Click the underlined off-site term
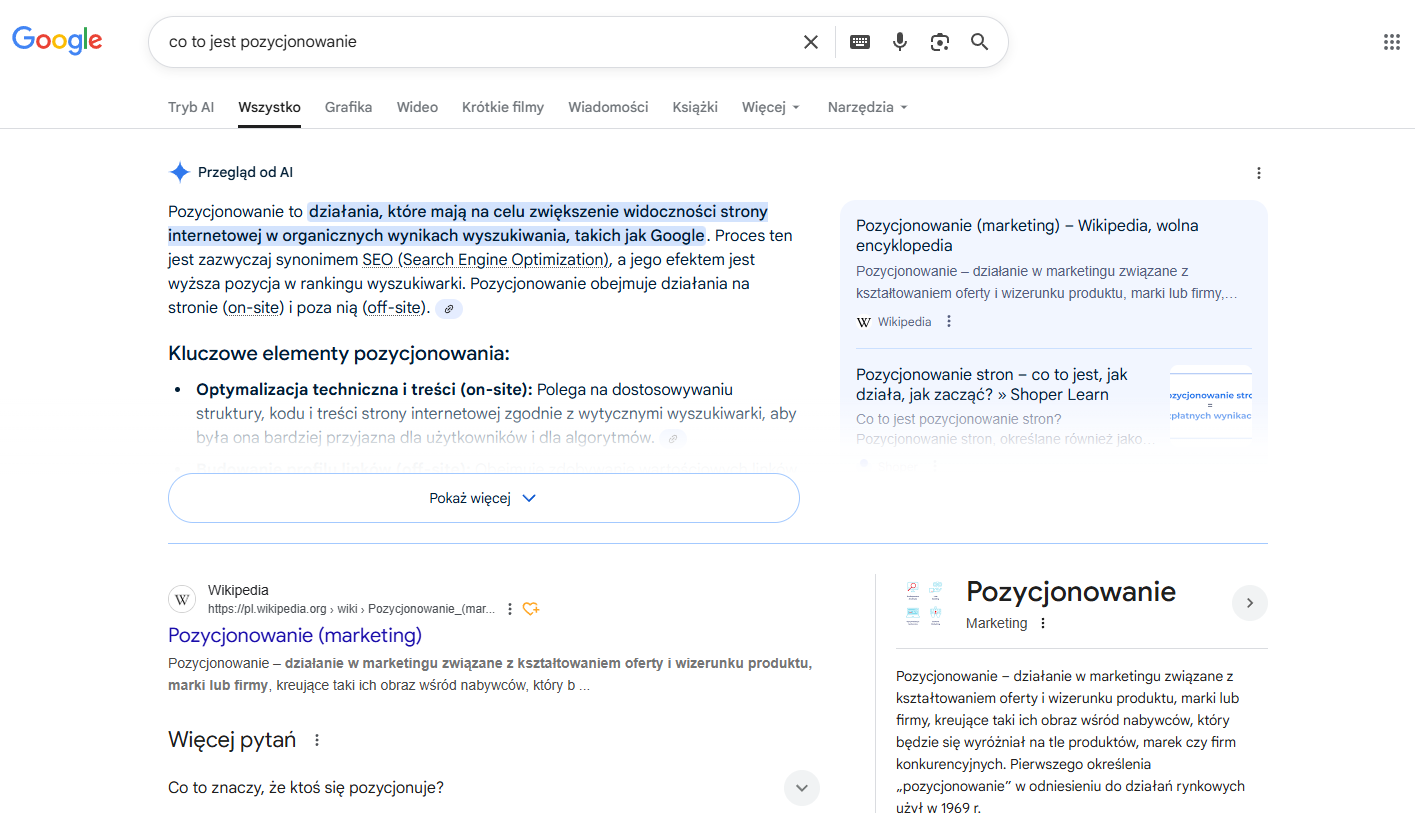Image resolution: width=1415 pixels, height=813 pixels. (394, 308)
